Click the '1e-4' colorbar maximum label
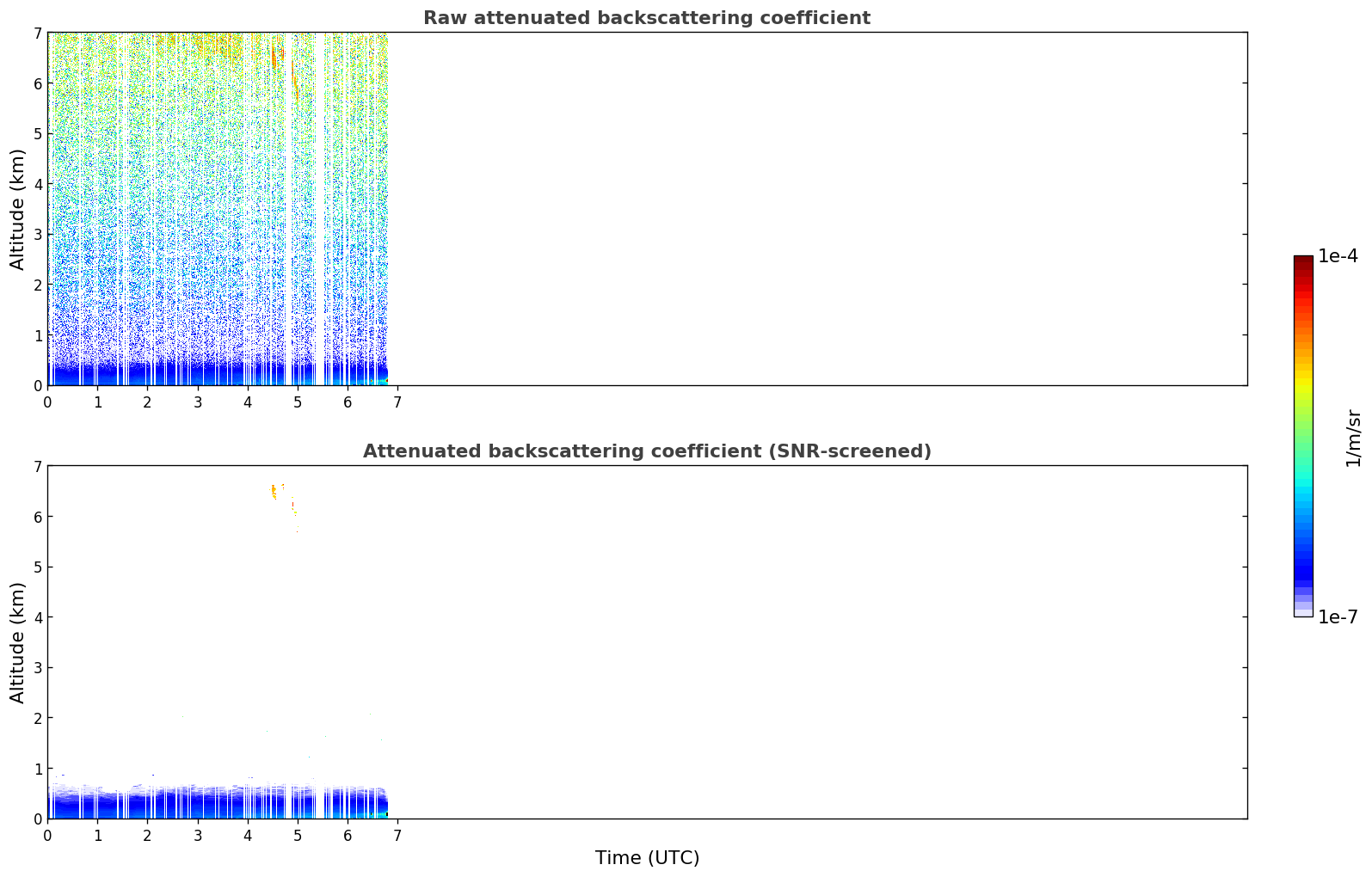Viewport: 1372px width, 877px height. tap(1338, 256)
